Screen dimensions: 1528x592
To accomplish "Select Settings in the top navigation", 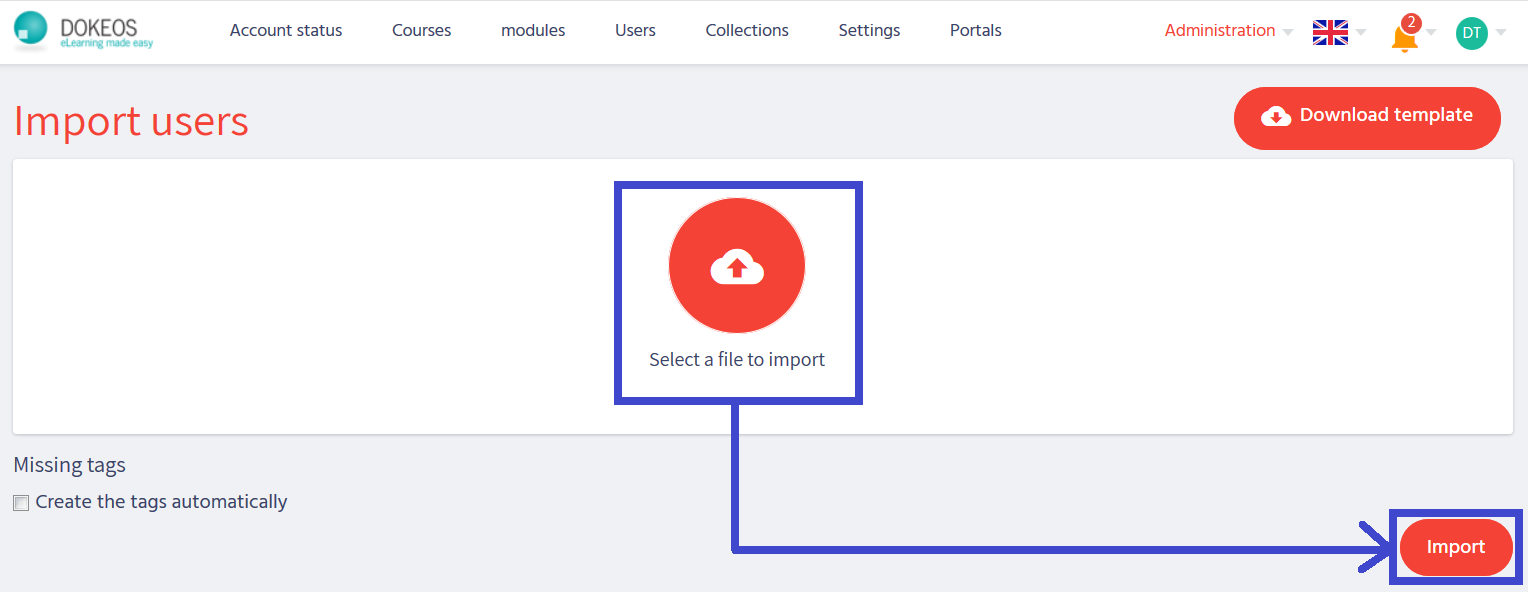I will tap(869, 31).
